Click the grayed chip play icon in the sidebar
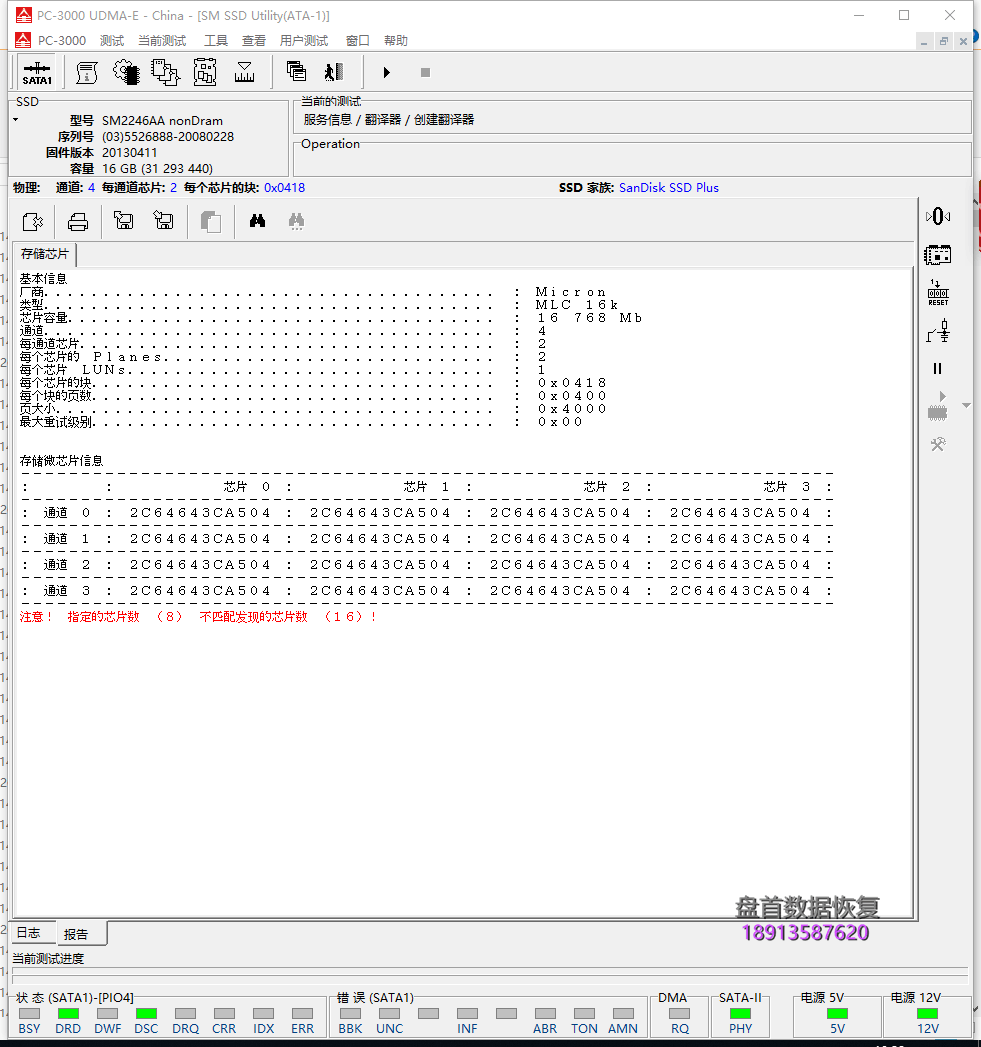 click(x=938, y=407)
